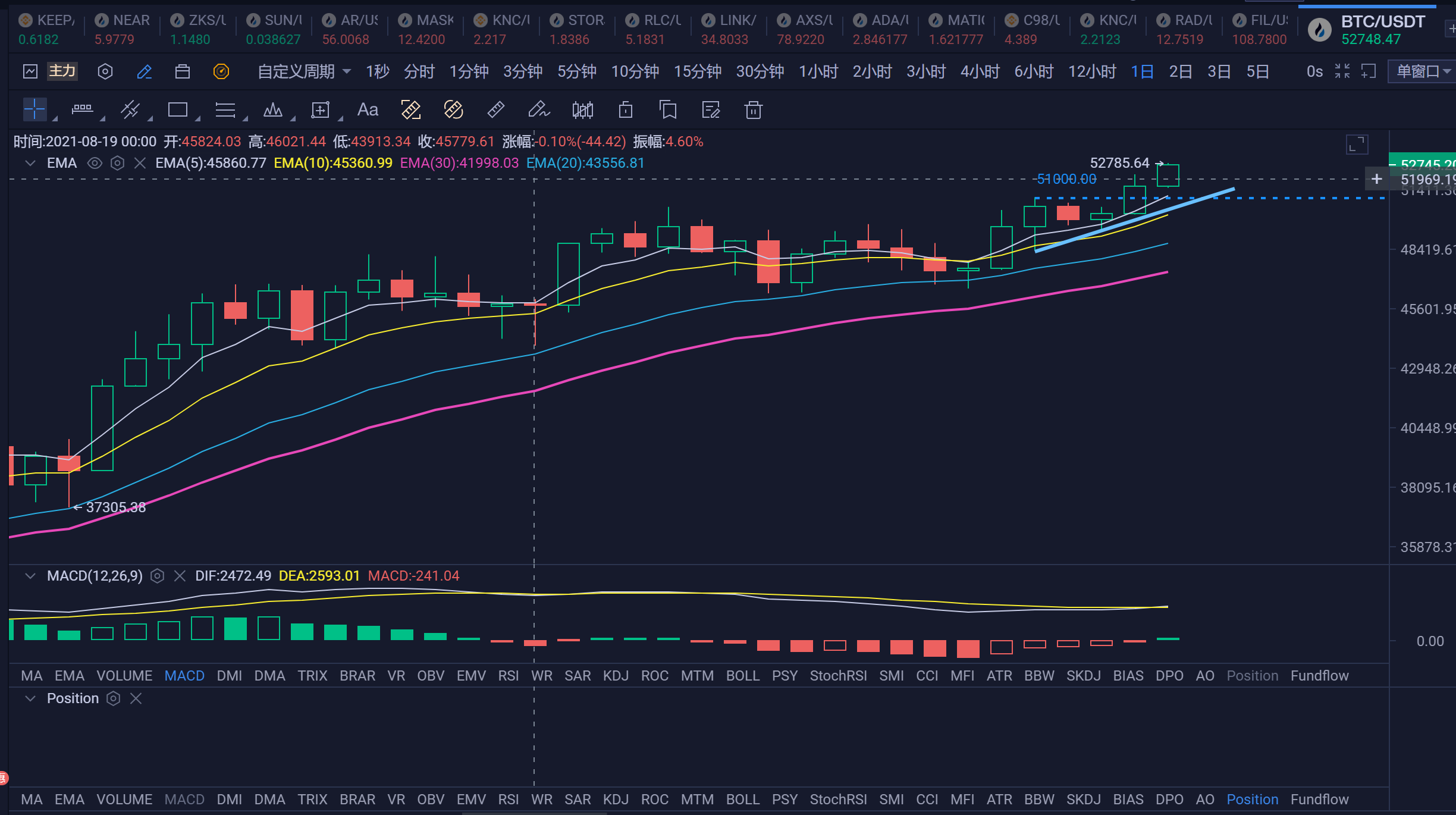Open the orange gauge indicator icon
1456x815 pixels.
[x=221, y=72]
